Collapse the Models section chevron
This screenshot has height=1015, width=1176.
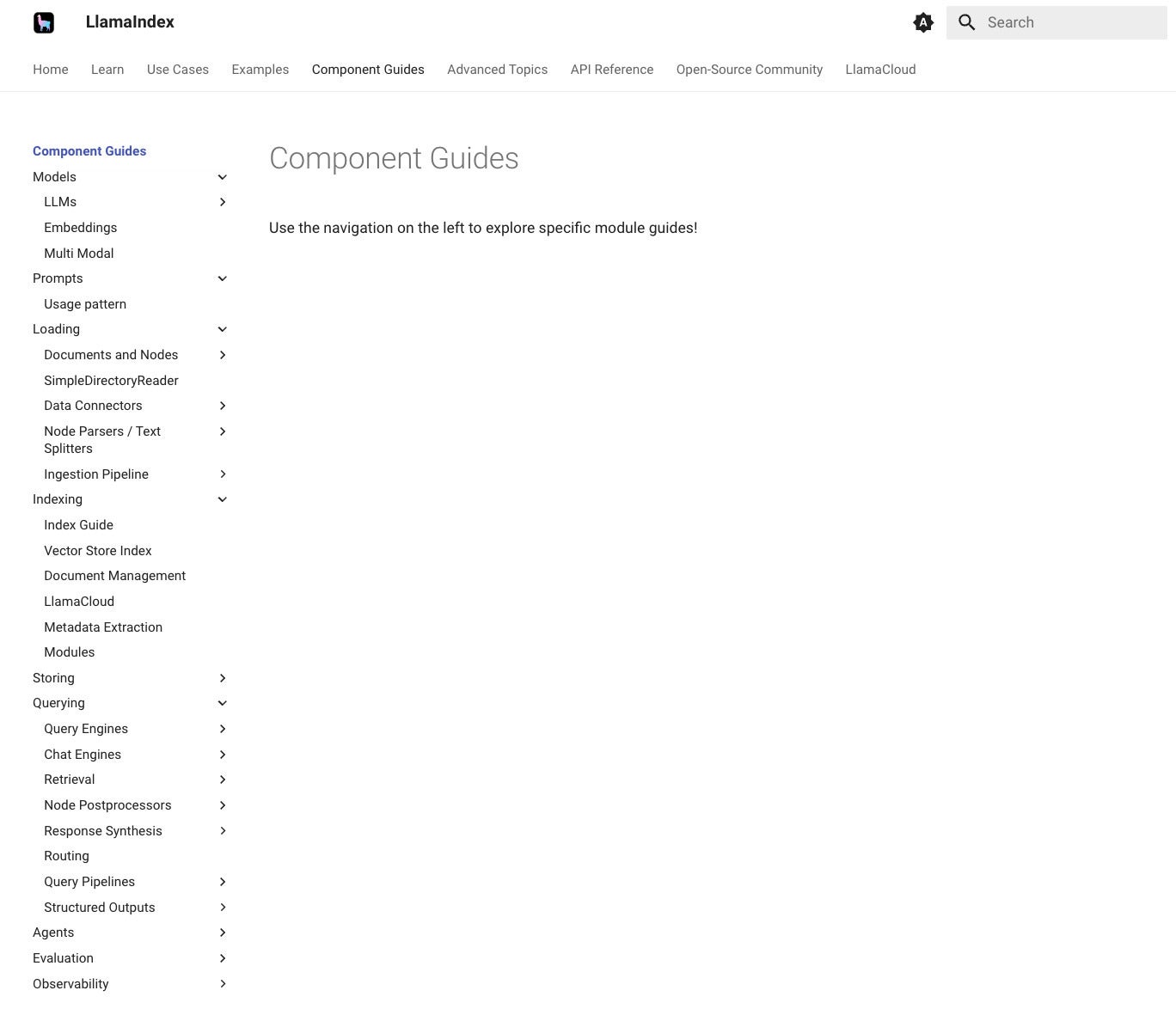click(x=223, y=177)
